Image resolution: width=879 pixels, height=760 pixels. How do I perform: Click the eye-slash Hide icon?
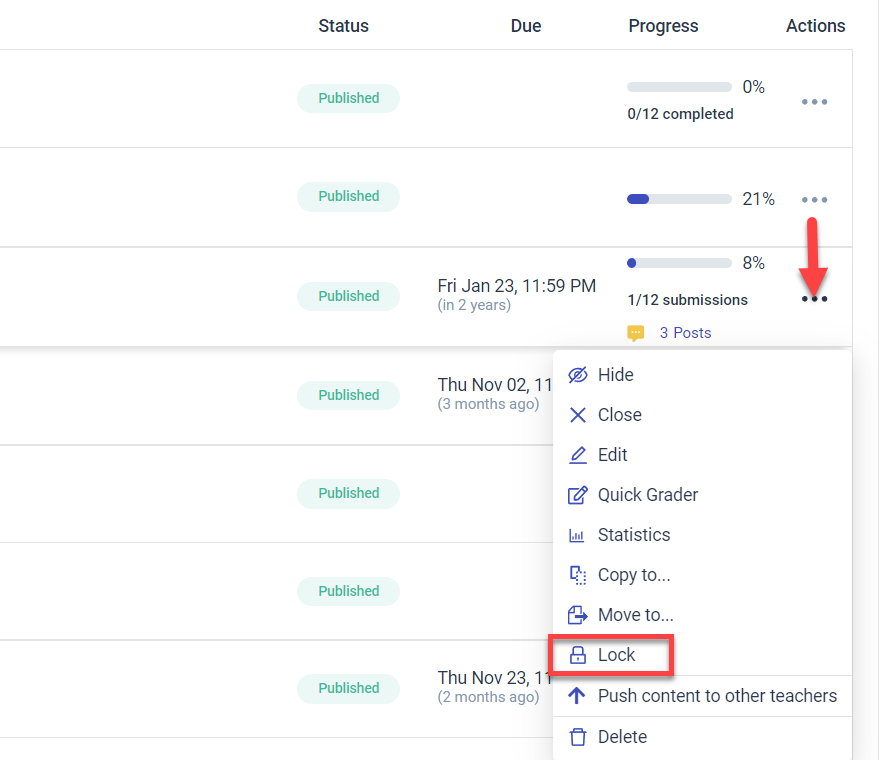click(577, 374)
